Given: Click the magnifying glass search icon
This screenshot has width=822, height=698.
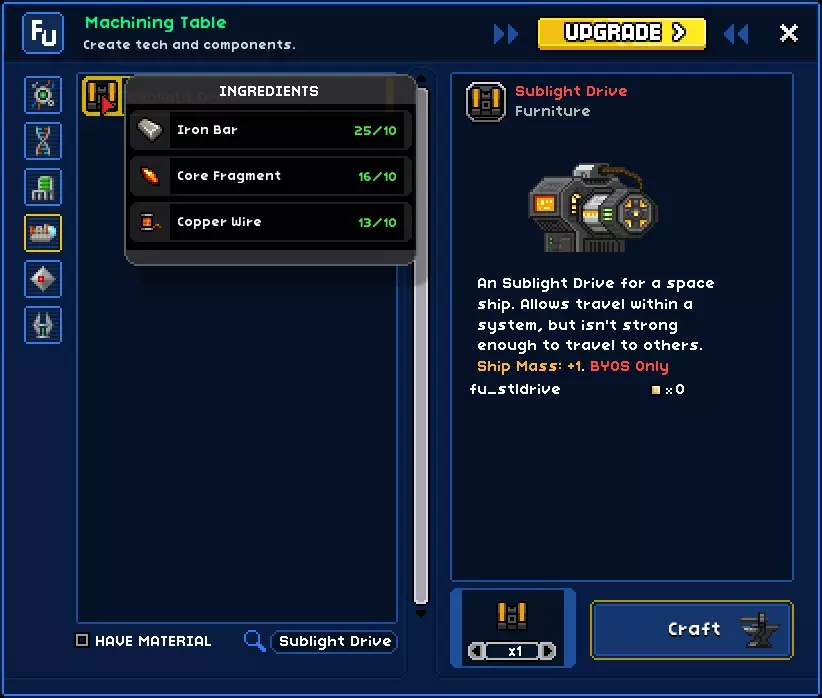Looking at the screenshot, I should coord(255,640).
